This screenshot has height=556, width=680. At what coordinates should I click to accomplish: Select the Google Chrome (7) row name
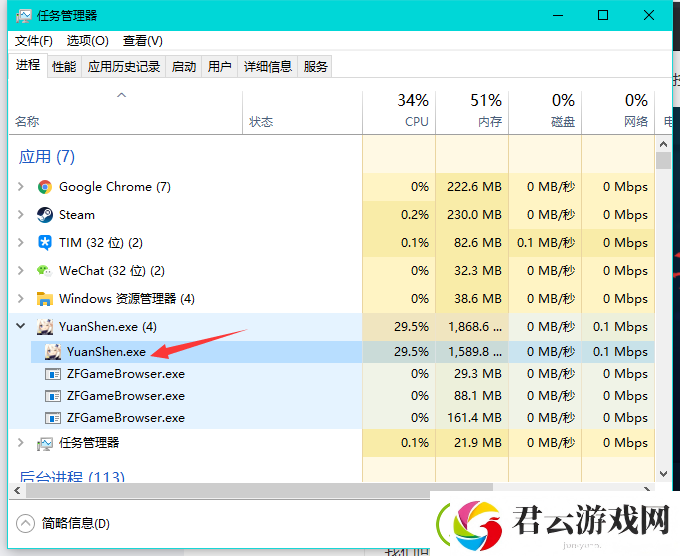point(115,187)
